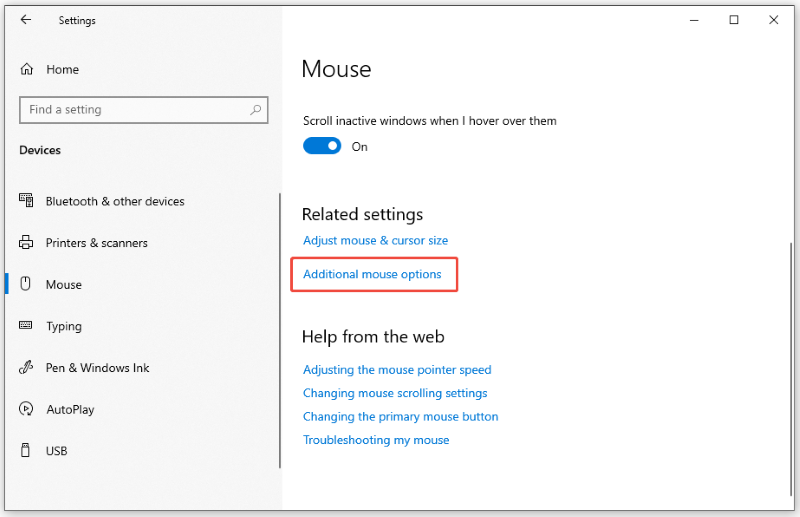Go to Typing settings
The height and width of the screenshot is (517, 800).
(x=64, y=326)
